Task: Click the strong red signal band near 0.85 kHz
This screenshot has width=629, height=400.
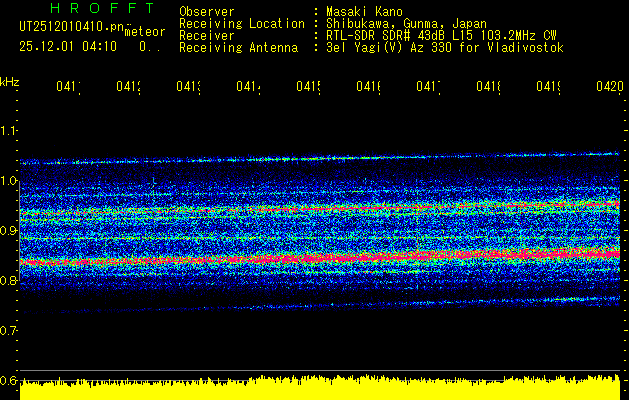Action: 300,259
